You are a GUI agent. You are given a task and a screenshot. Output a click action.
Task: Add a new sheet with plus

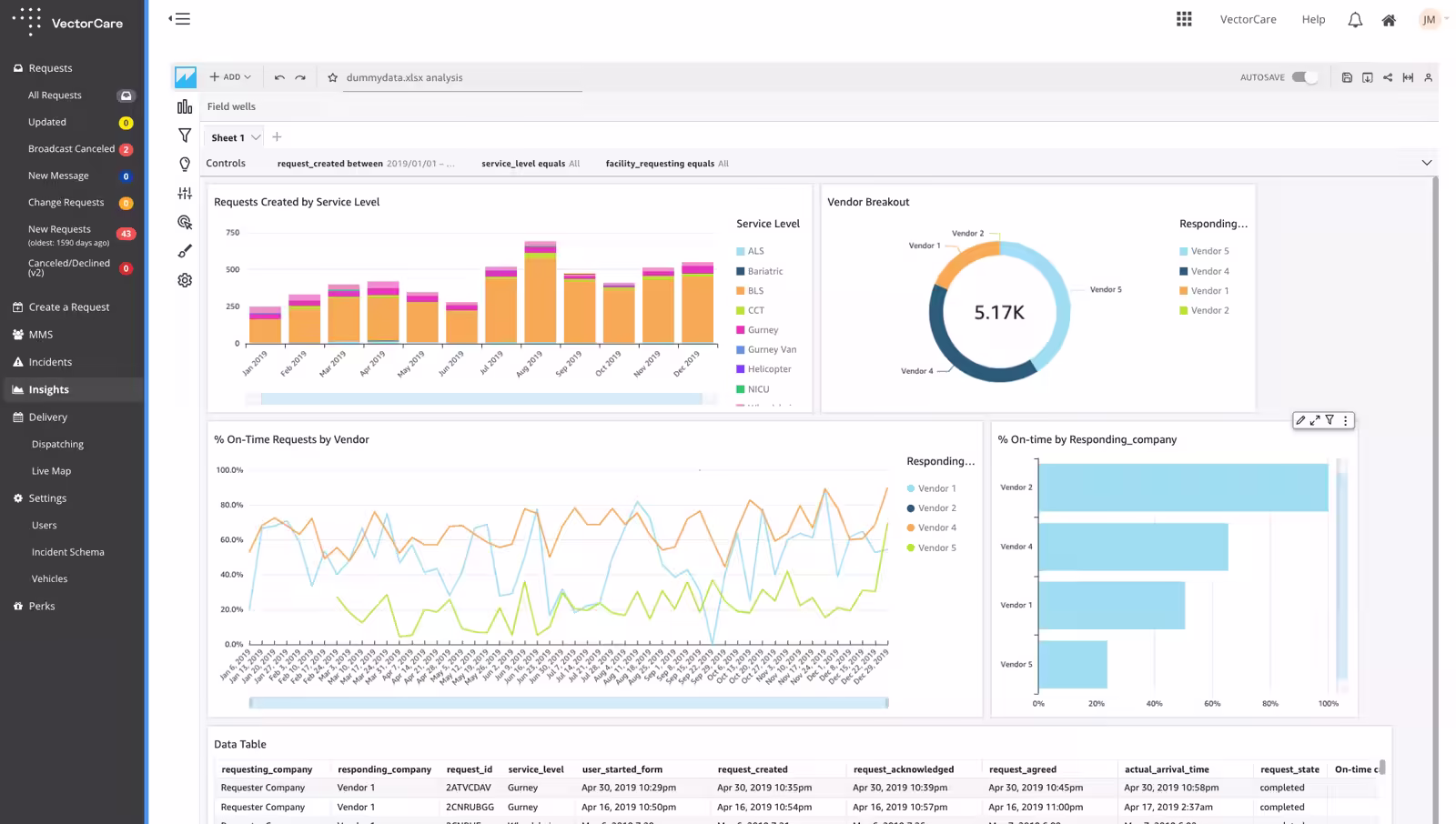pos(277,137)
